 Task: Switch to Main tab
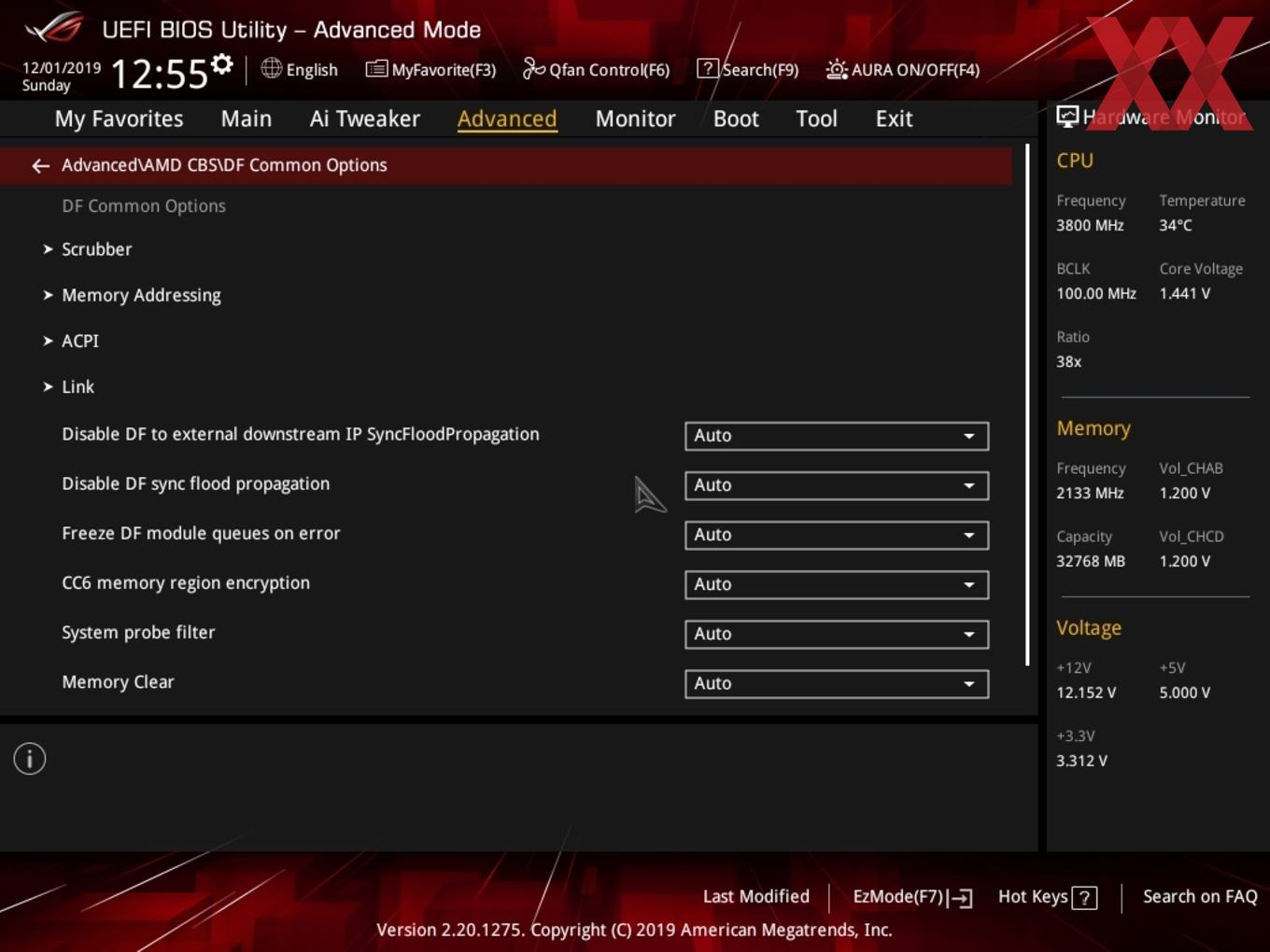click(x=247, y=119)
